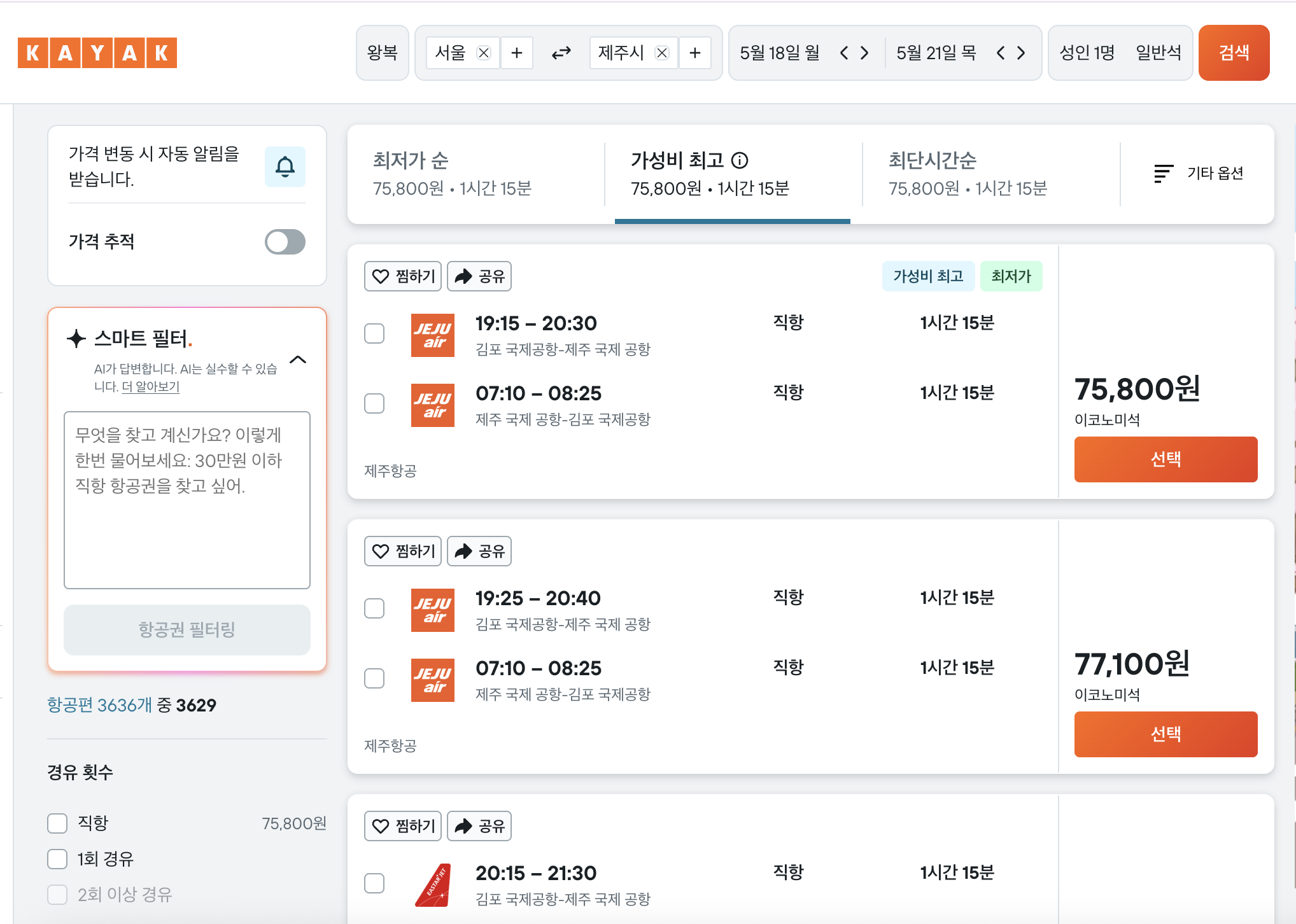
Task: Share the 77,100원 flight with 공유
Action: coord(479,551)
